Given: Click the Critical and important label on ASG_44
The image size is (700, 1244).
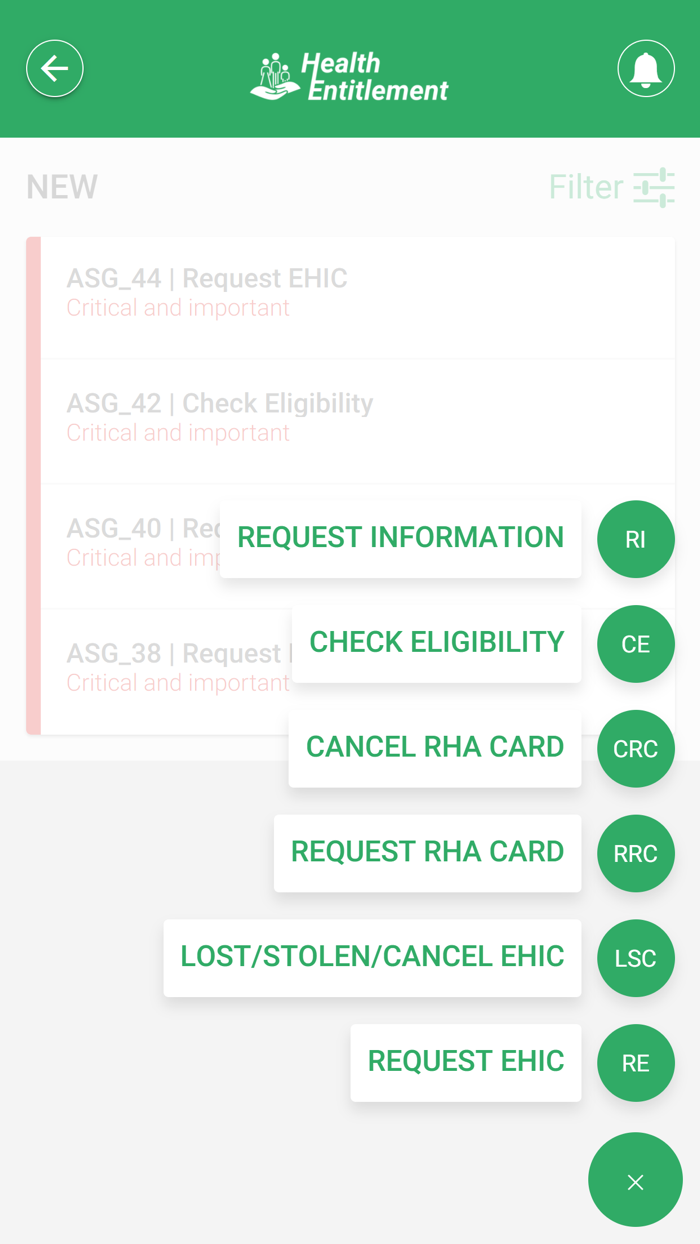Looking at the screenshot, I should click(x=177, y=308).
